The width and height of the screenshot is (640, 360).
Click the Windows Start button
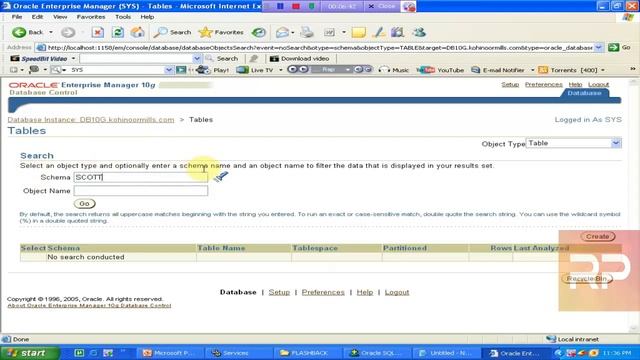tap(30, 353)
